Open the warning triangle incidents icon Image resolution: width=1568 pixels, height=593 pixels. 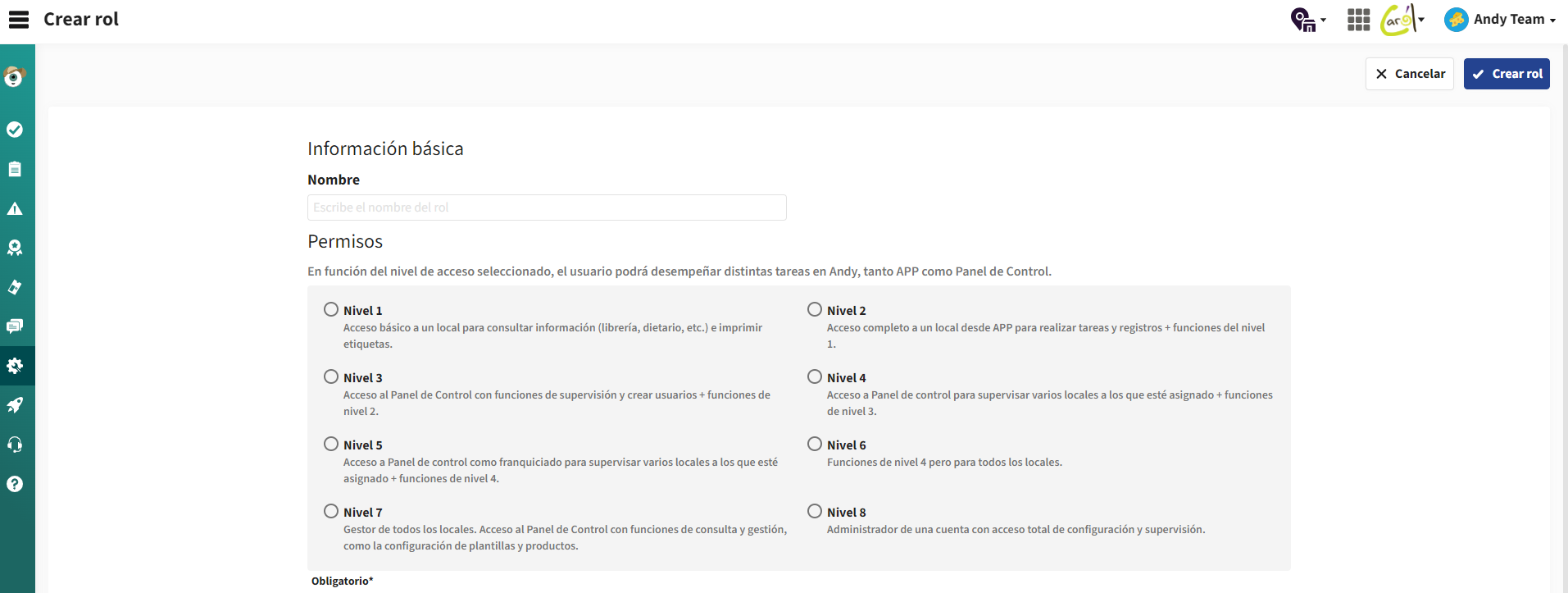[x=15, y=208]
